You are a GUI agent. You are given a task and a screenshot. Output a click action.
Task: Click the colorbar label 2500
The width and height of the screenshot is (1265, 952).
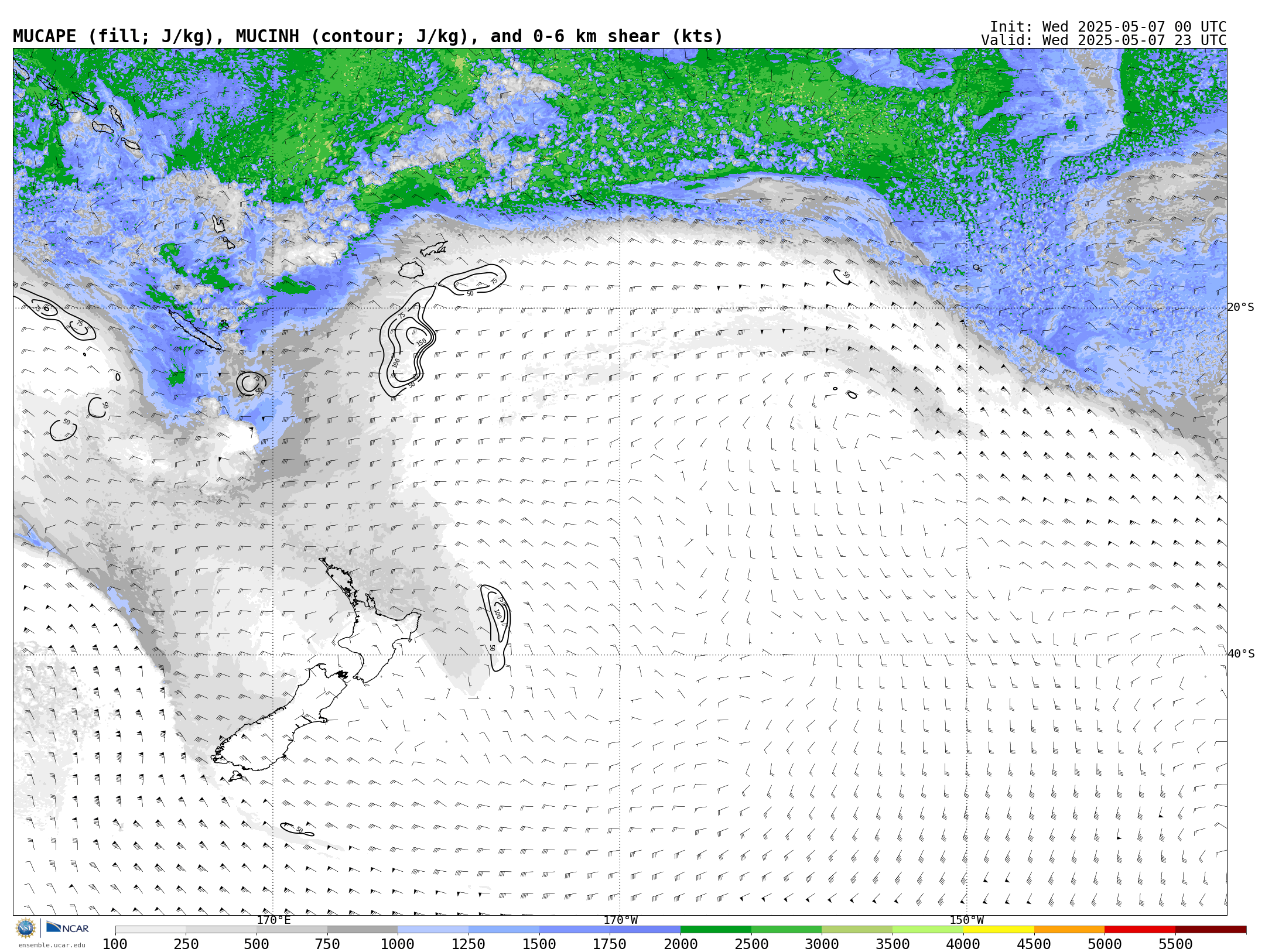(x=751, y=944)
